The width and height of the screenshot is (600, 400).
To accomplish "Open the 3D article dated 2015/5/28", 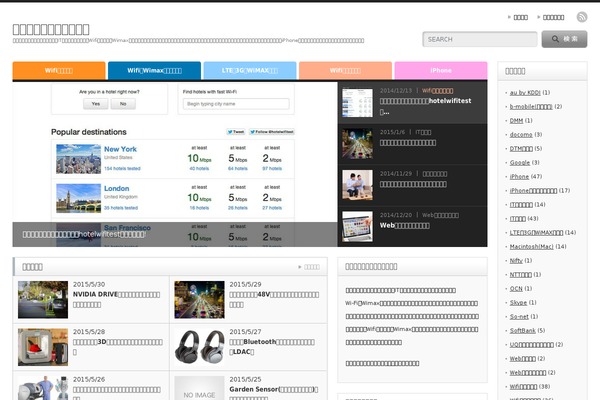I will click(117, 347).
